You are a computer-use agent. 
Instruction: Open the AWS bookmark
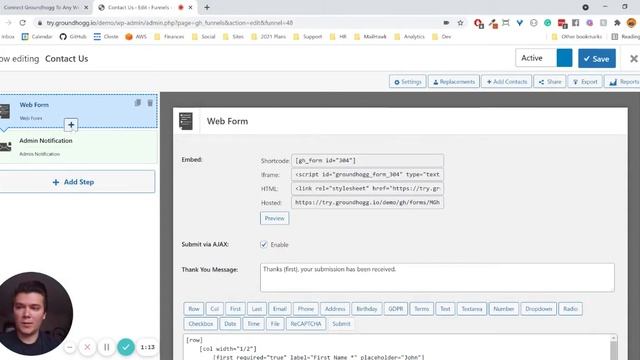pos(136,37)
